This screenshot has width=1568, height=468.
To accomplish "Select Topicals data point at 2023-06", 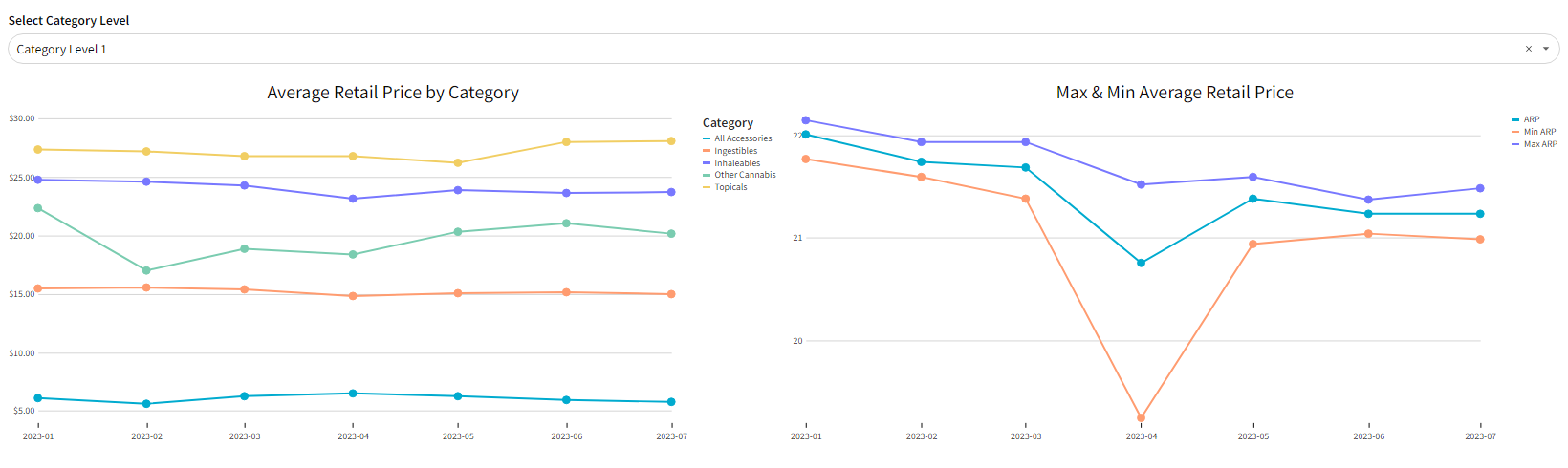I will pyautogui.click(x=566, y=142).
